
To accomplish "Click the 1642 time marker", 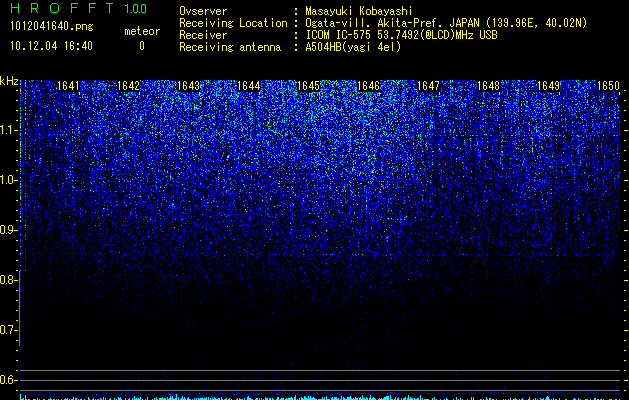I will click(128, 86).
